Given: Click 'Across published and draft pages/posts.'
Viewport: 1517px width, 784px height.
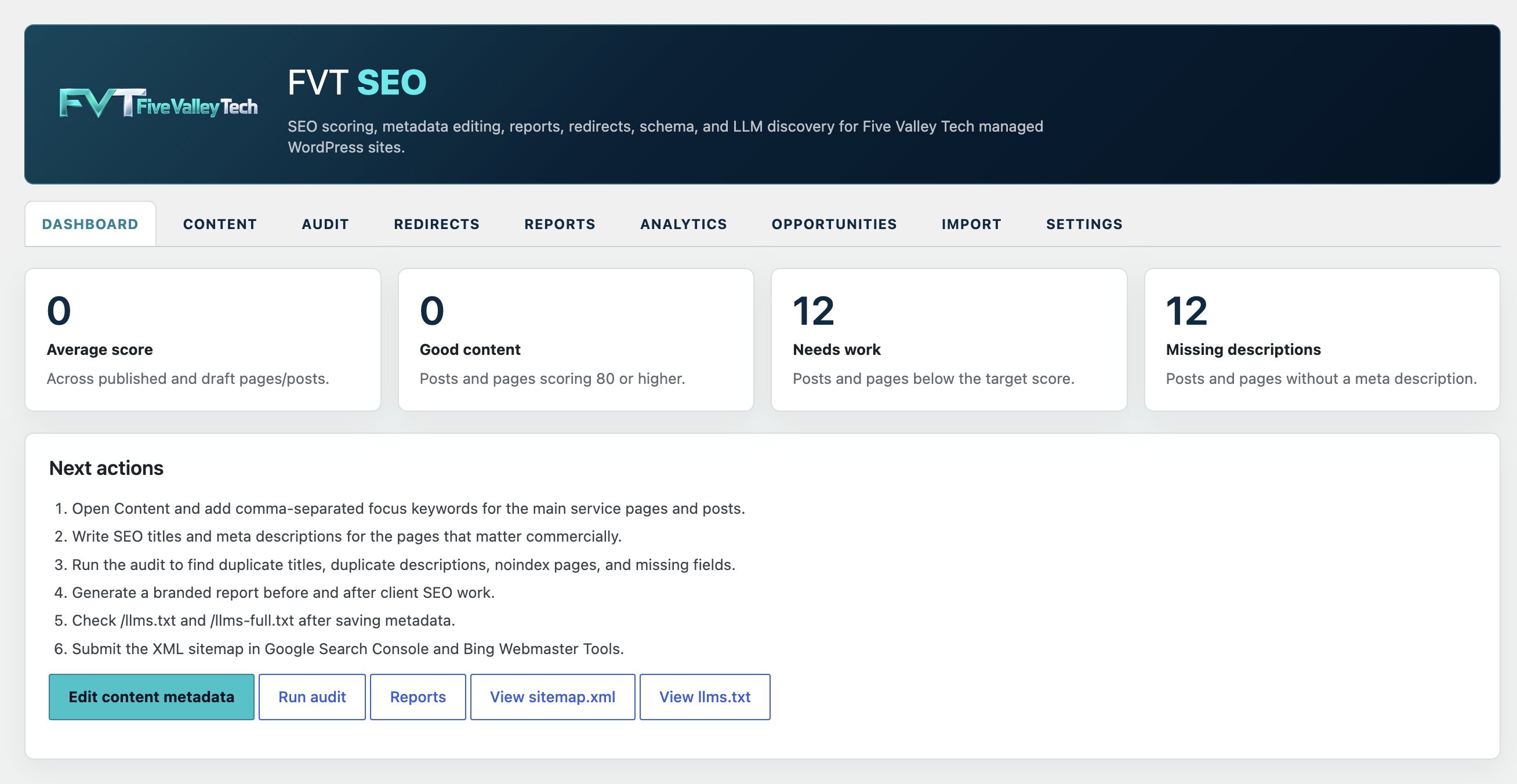Looking at the screenshot, I should (x=188, y=379).
